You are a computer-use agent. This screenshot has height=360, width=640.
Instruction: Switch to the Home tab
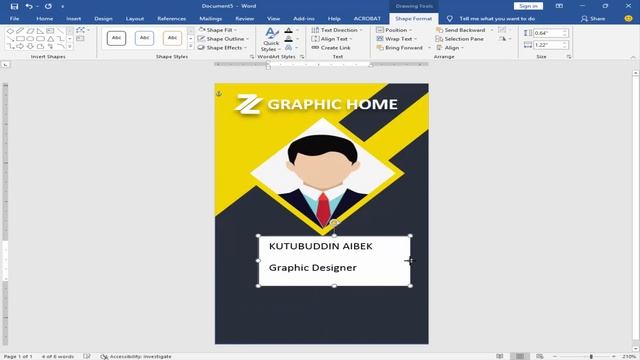[x=44, y=18]
